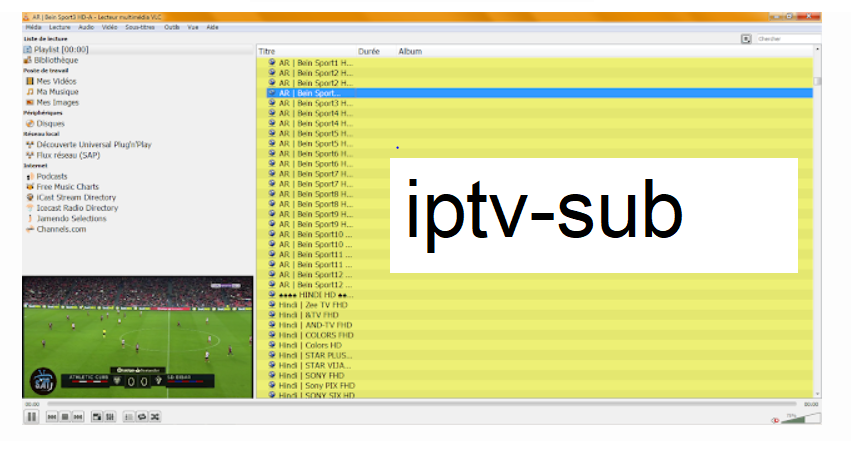Image resolution: width=851 pixels, height=453 pixels.
Task: Open Channels.com in the sidebar
Action: tap(56, 229)
